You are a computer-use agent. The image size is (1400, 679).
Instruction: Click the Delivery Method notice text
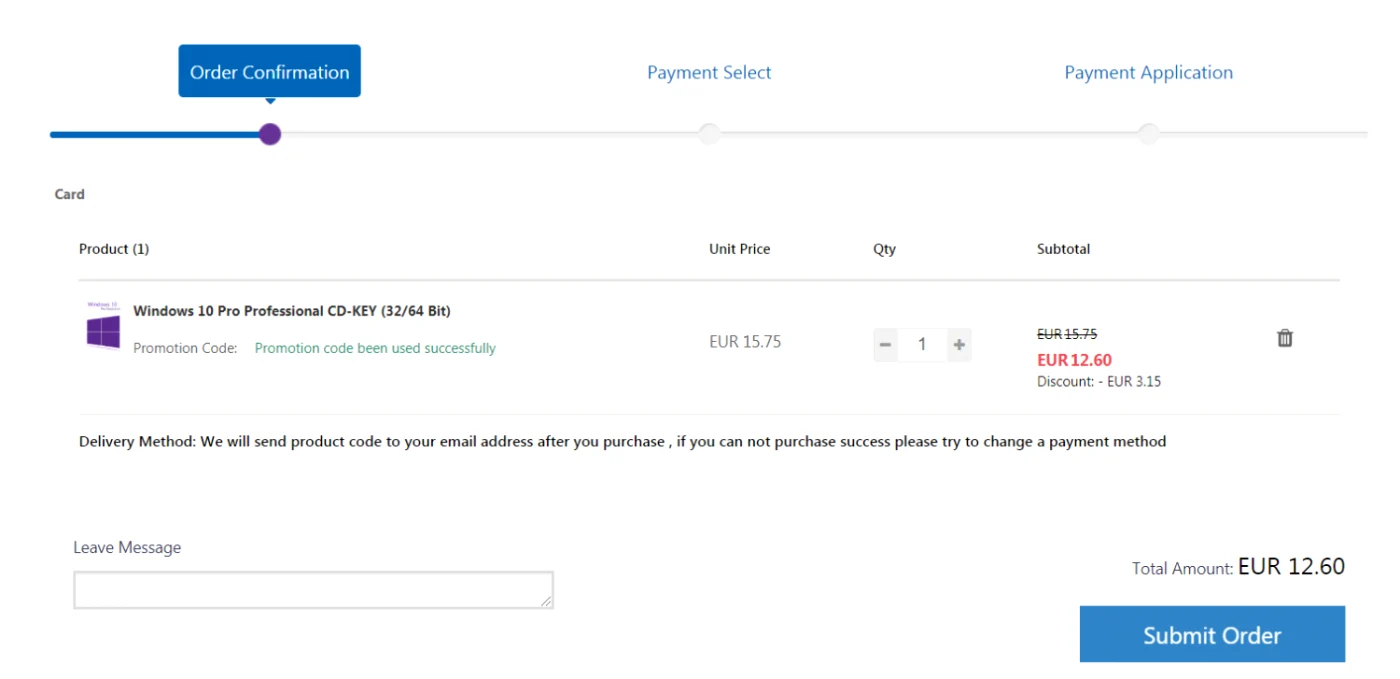[x=622, y=441]
